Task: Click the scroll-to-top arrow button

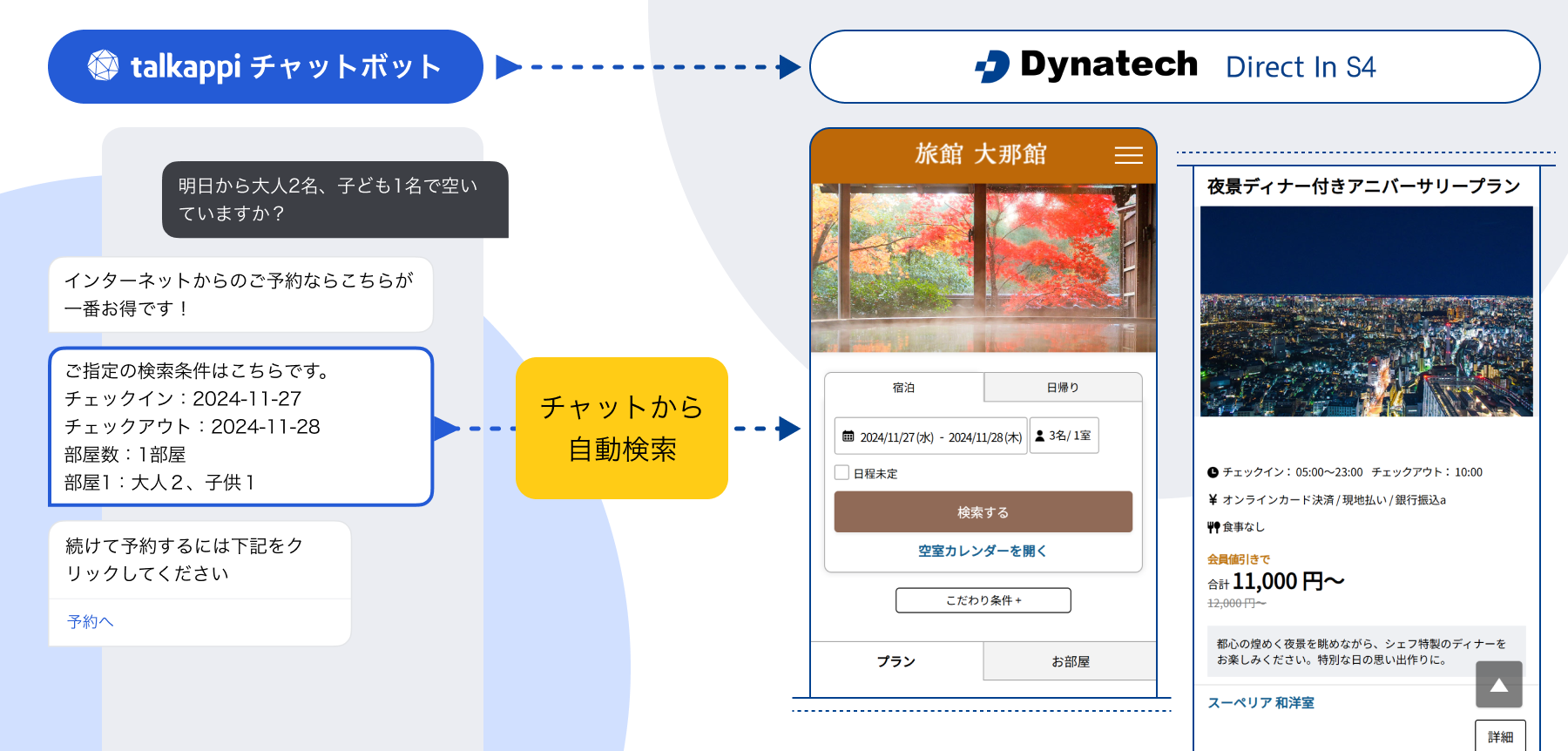Action: [1498, 685]
